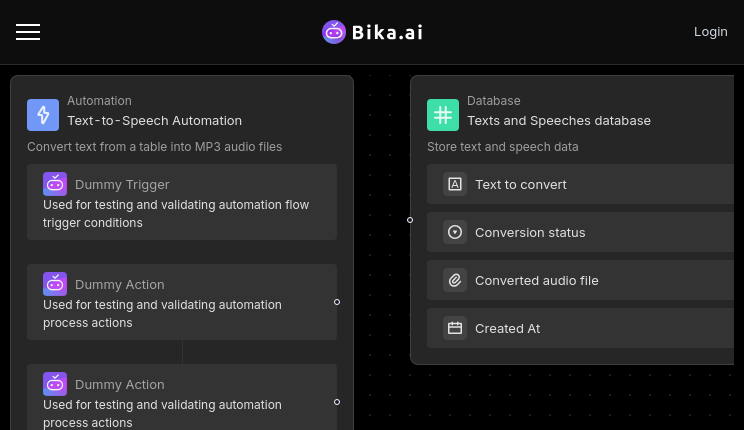Viewport: 744px width, 430px height.
Task: Click the green hash Database icon
Action: tap(443, 115)
